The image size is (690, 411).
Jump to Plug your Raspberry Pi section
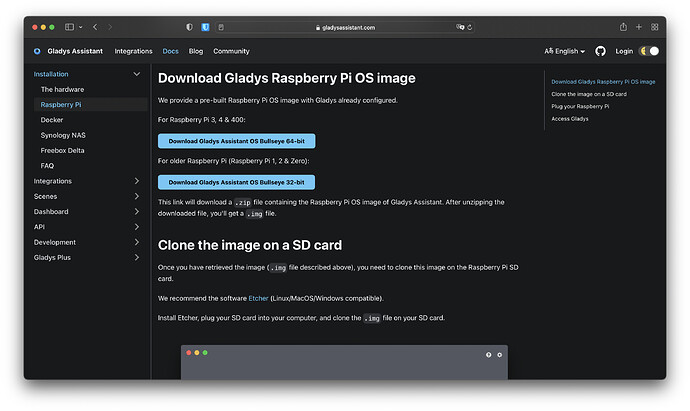580,106
